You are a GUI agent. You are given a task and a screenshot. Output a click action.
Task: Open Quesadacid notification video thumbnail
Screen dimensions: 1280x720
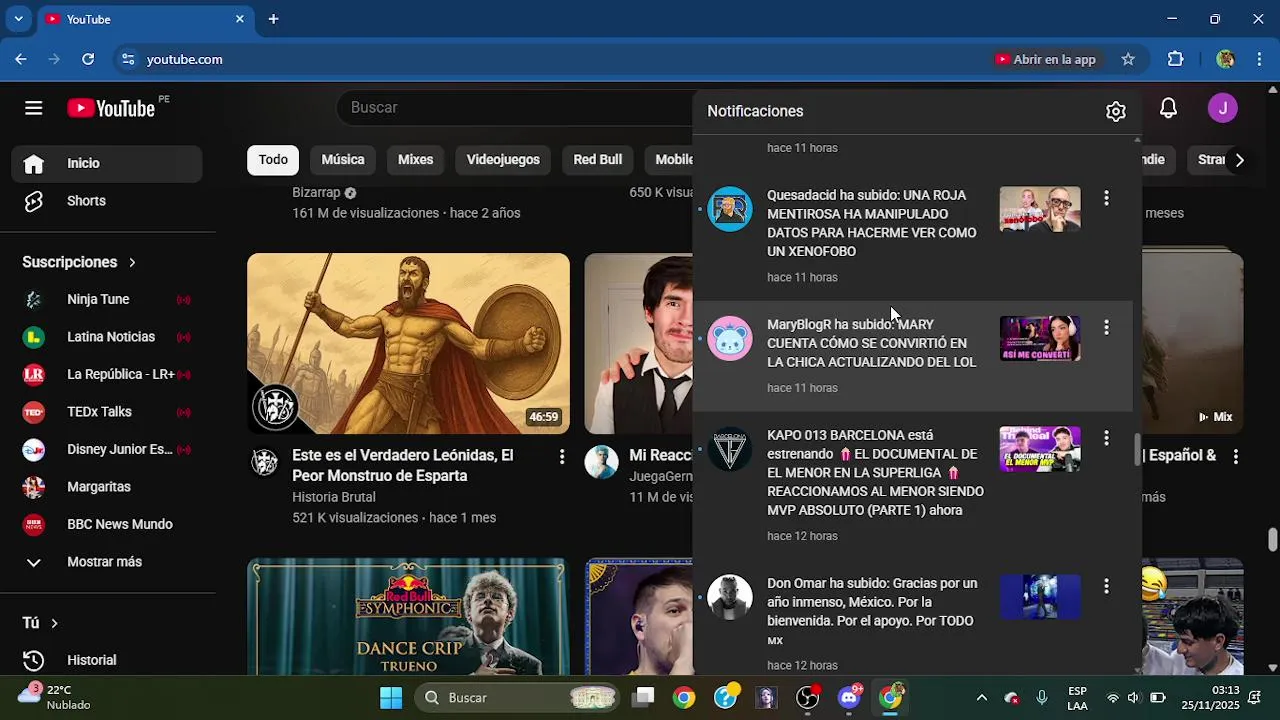coord(1040,209)
